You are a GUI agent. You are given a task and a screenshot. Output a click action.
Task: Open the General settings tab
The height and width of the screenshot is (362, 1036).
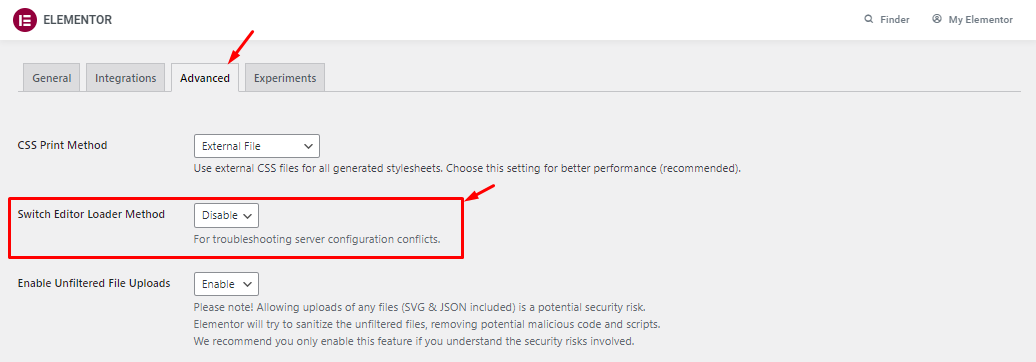click(x=52, y=77)
